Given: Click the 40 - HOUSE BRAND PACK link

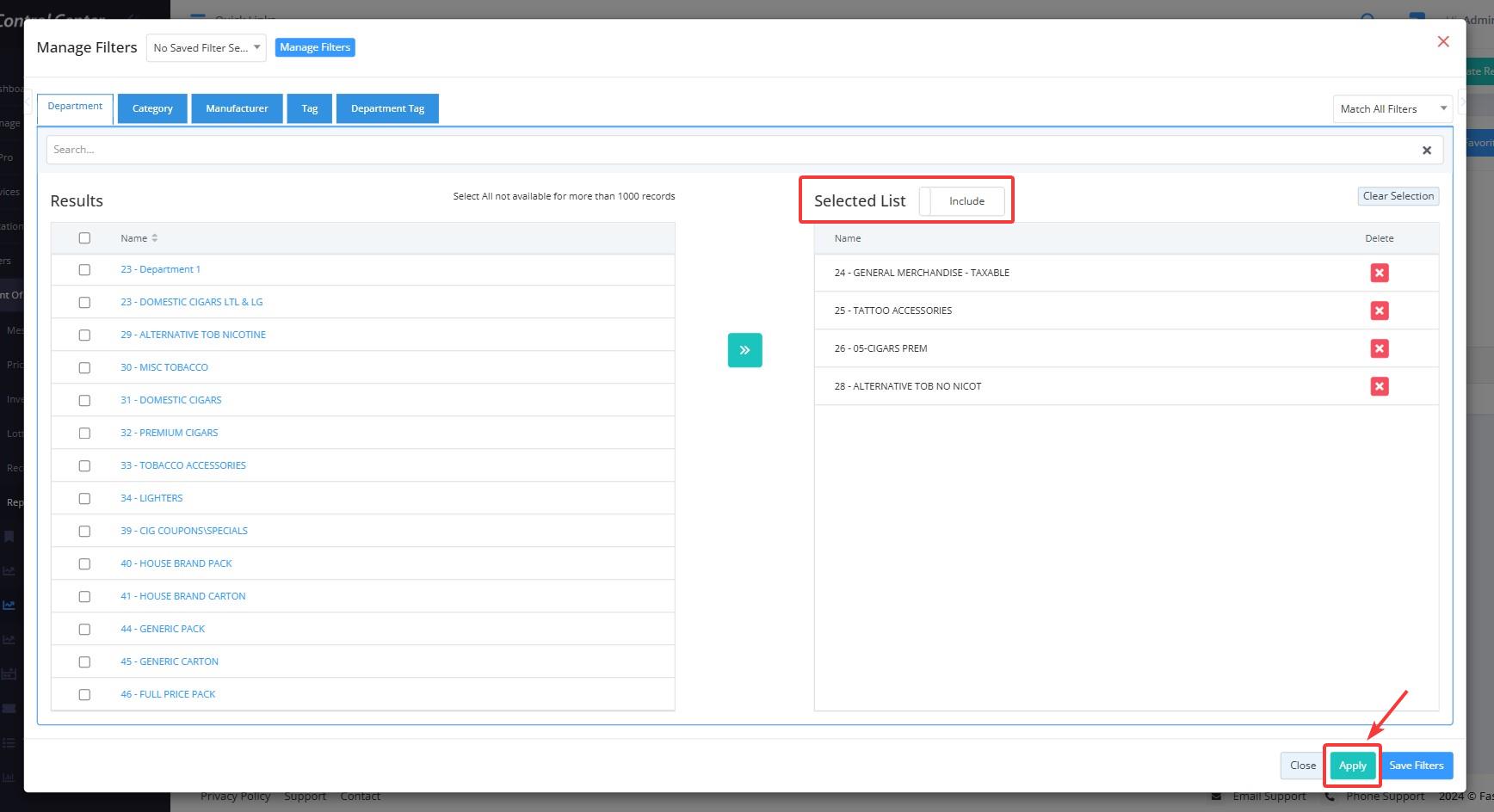Looking at the screenshot, I should (176, 563).
